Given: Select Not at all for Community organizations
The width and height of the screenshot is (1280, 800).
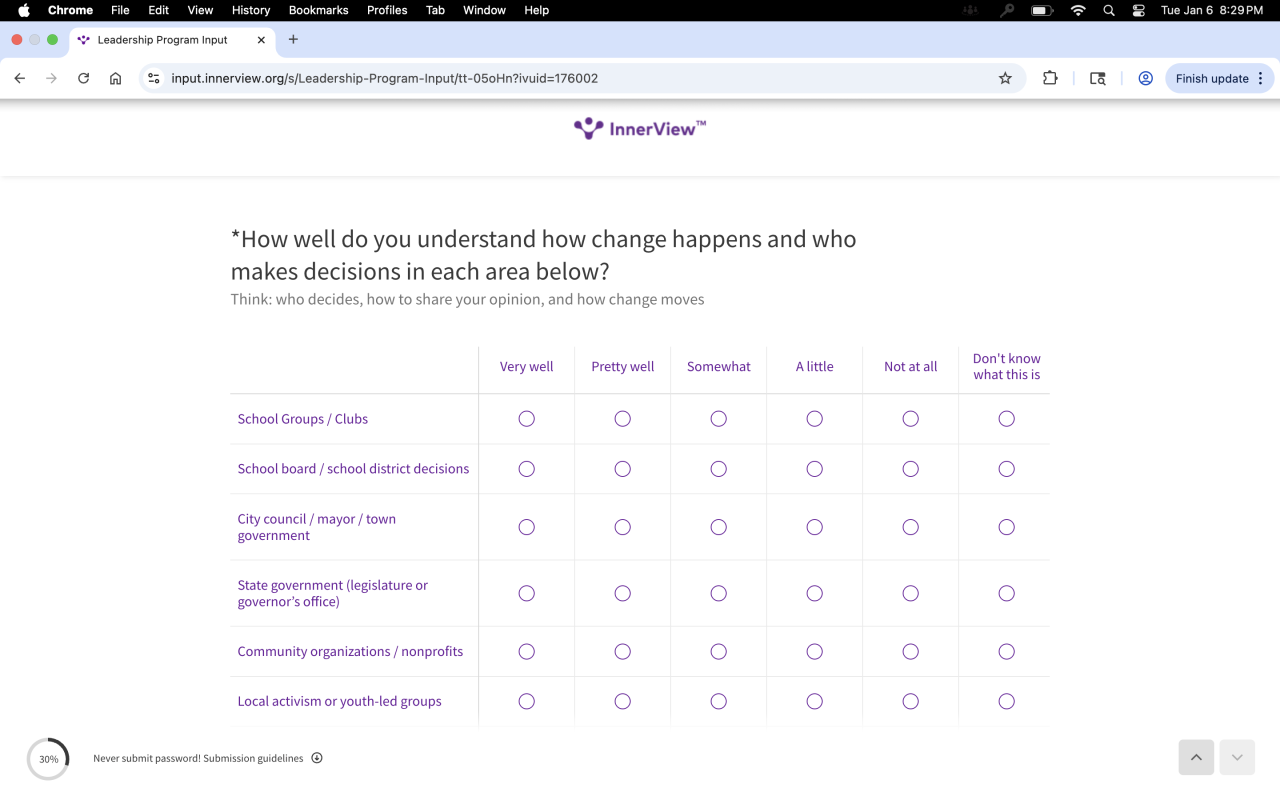Looking at the screenshot, I should (911, 652).
